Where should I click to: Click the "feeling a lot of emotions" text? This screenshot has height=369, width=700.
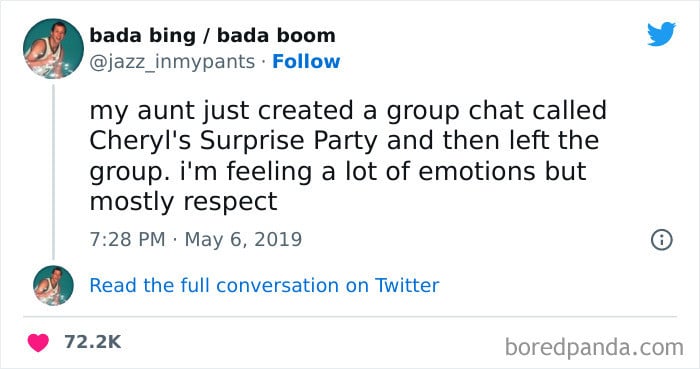click(x=381, y=171)
